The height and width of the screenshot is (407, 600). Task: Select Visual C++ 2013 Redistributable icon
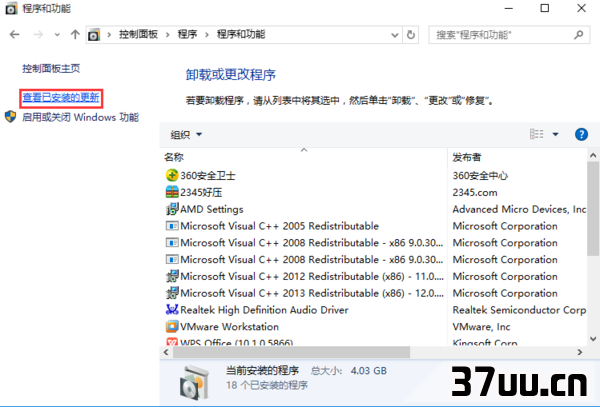[x=172, y=293]
